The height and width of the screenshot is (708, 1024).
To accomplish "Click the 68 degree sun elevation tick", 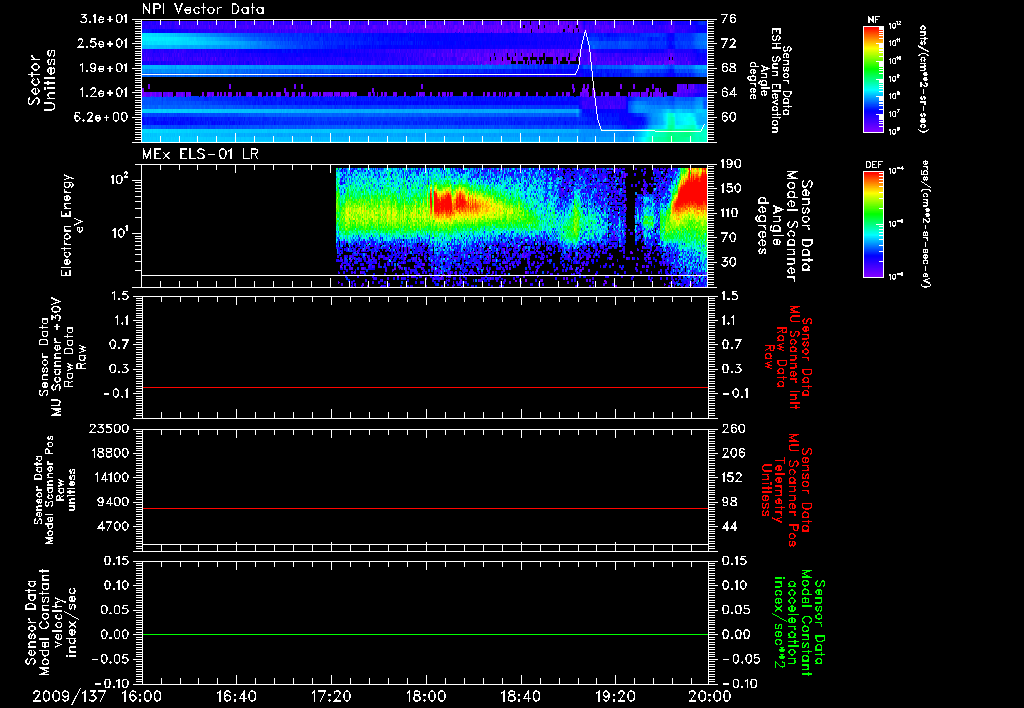I will tap(729, 68).
